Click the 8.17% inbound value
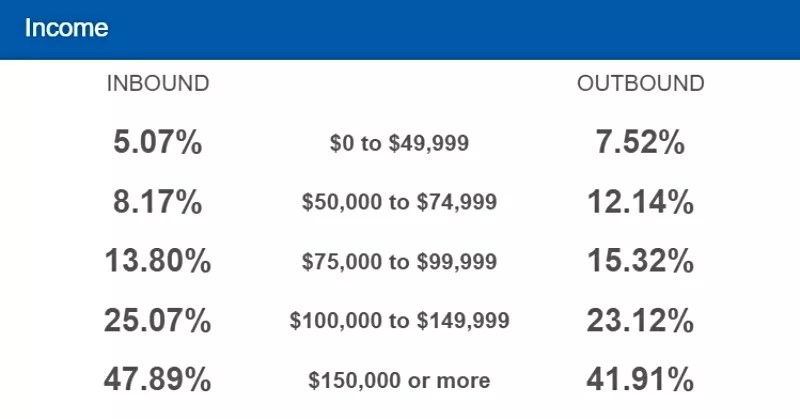The width and height of the screenshot is (800, 419). 158,203
